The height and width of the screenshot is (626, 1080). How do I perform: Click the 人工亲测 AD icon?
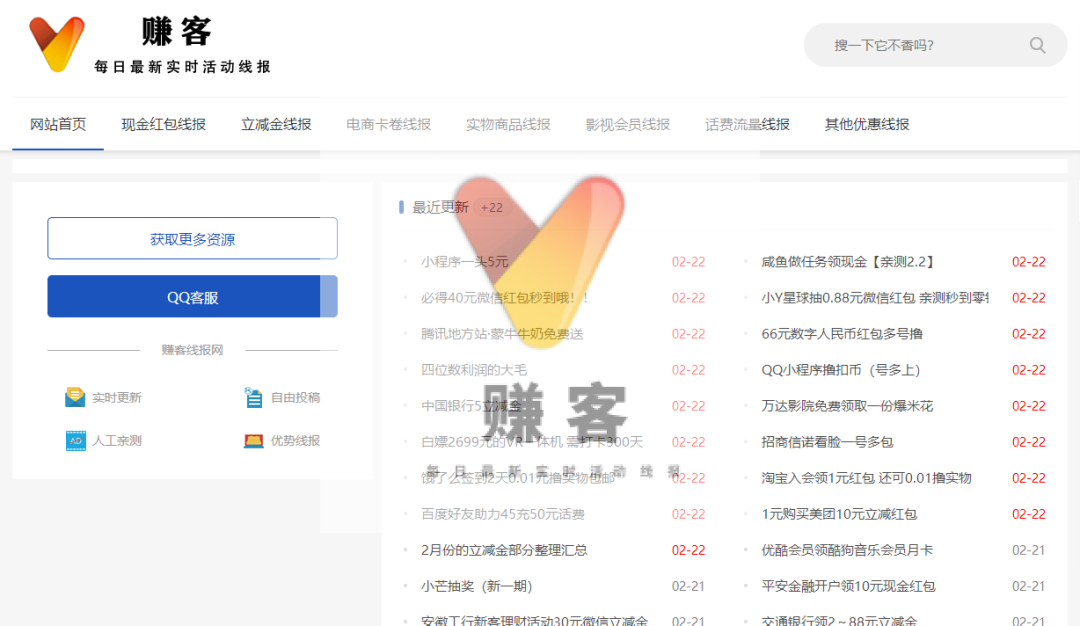point(75,441)
